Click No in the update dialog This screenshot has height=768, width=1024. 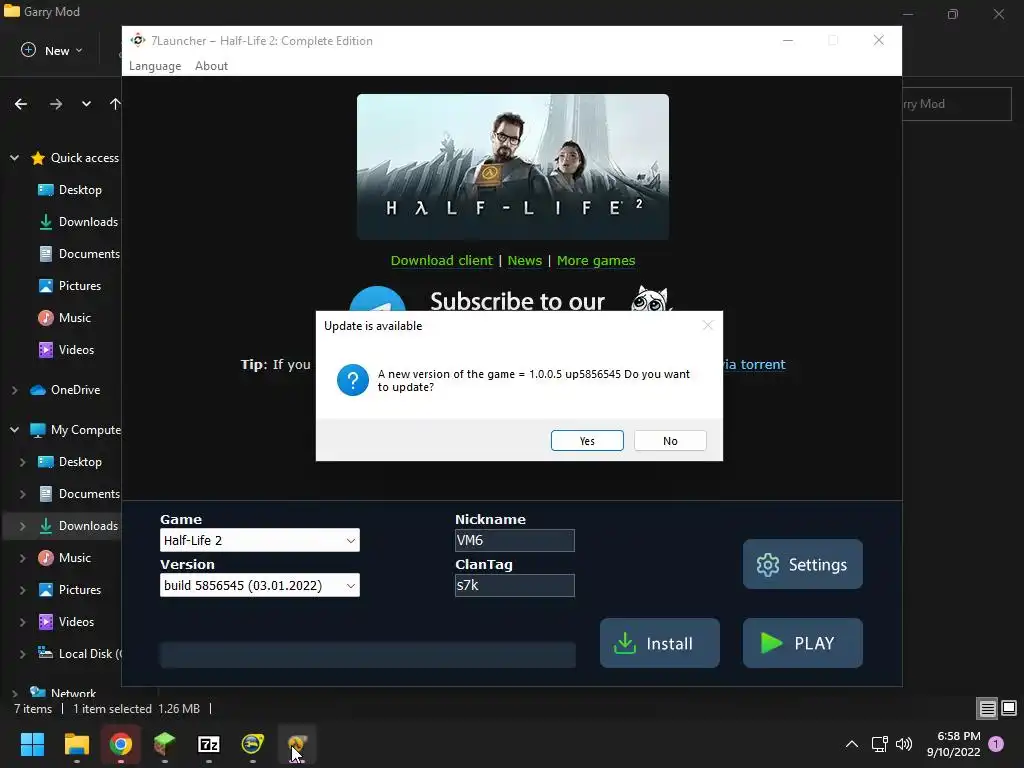click(x=670, y=441)
